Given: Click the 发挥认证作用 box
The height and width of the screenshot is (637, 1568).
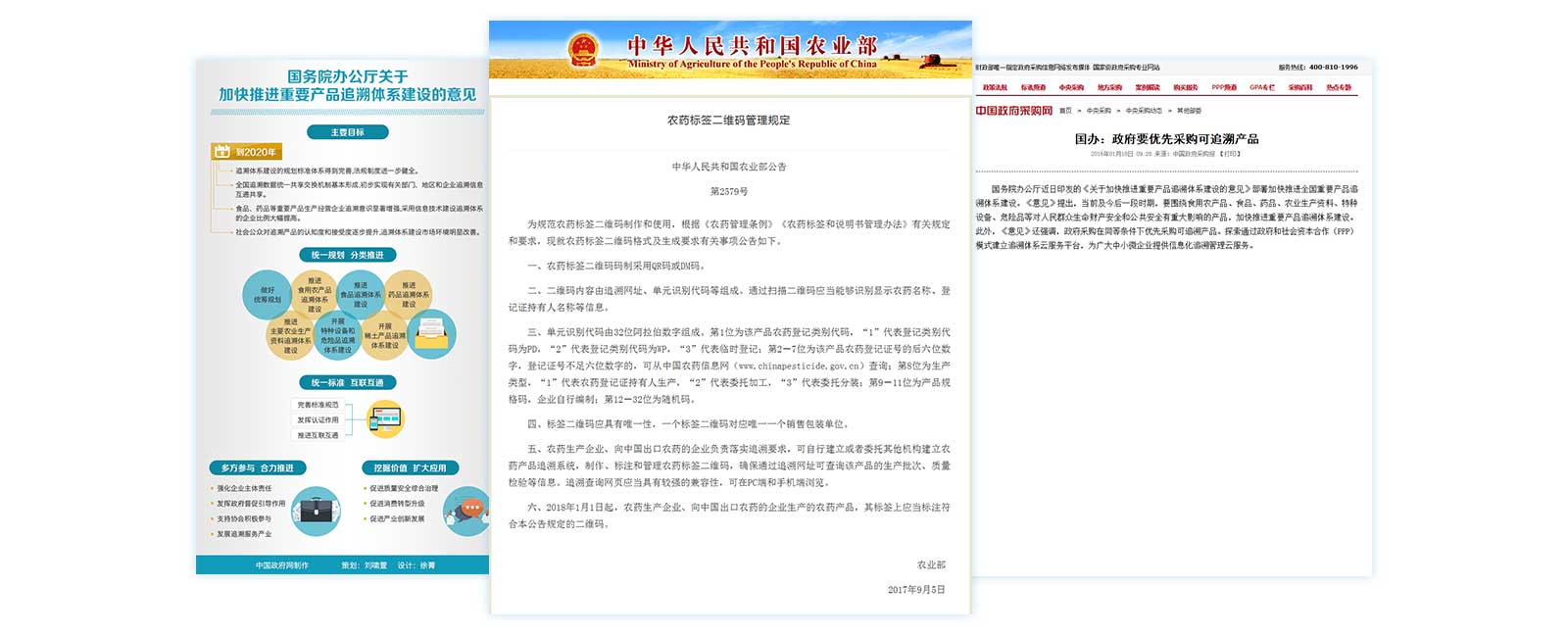Looking at the screenshot, I should pos(318,419).
